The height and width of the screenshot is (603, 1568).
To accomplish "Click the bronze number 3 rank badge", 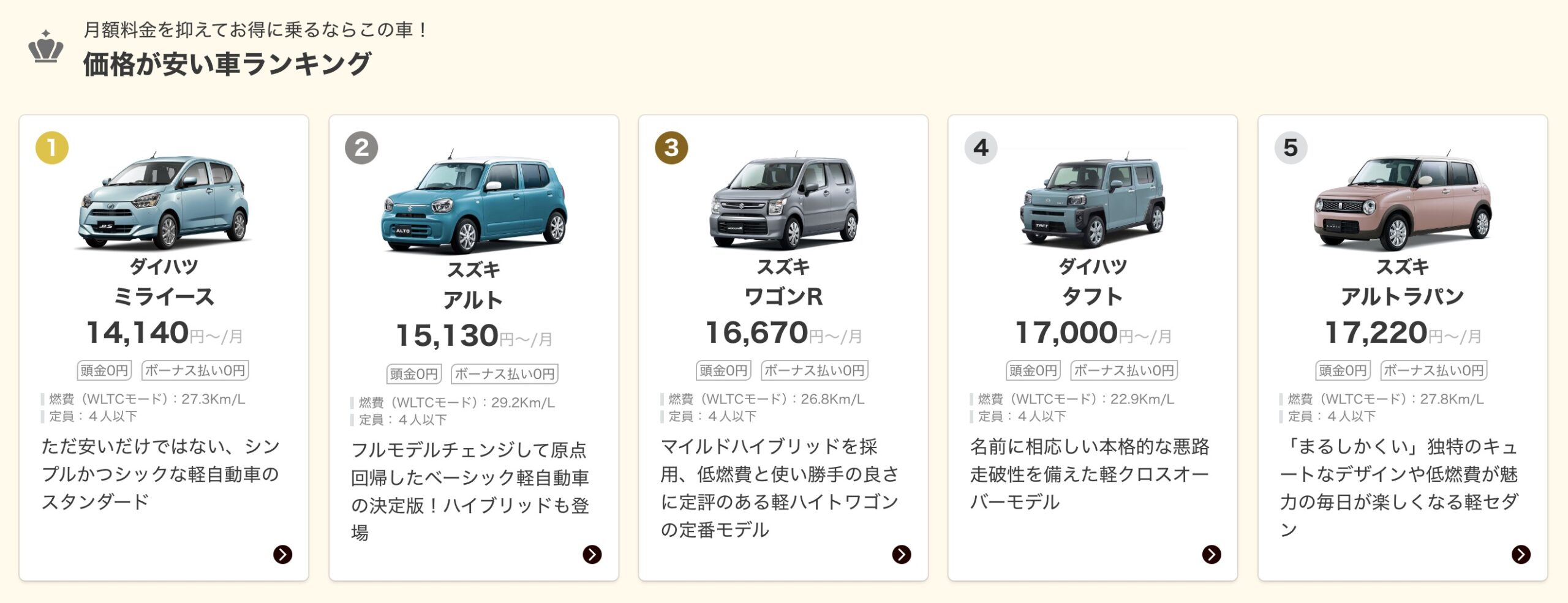I will (671, 148).
